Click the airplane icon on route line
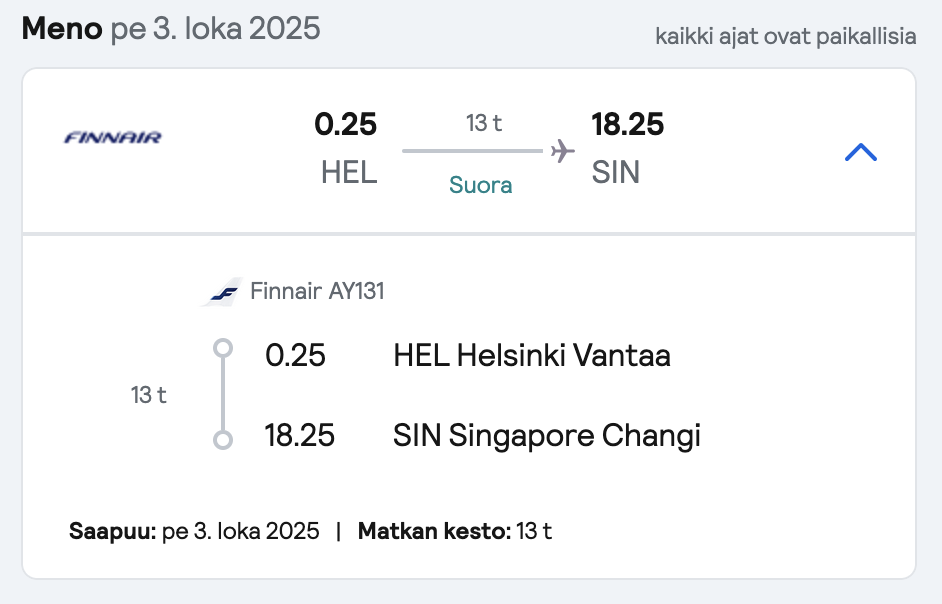The height and width of the screenshot is (604, 942). point(562,151)
